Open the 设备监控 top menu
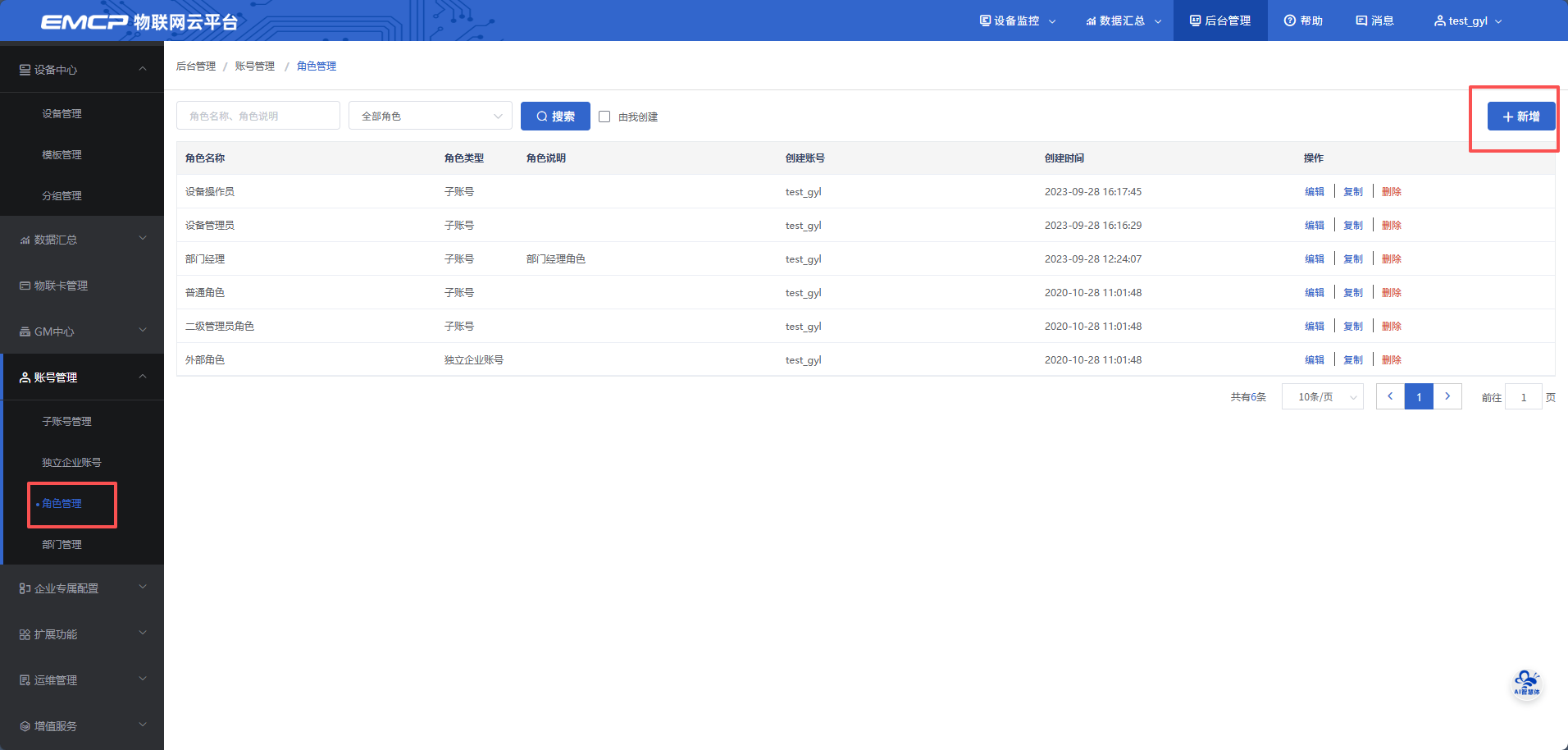The width and height of the screenshot is (1568, 750). 1017,21
